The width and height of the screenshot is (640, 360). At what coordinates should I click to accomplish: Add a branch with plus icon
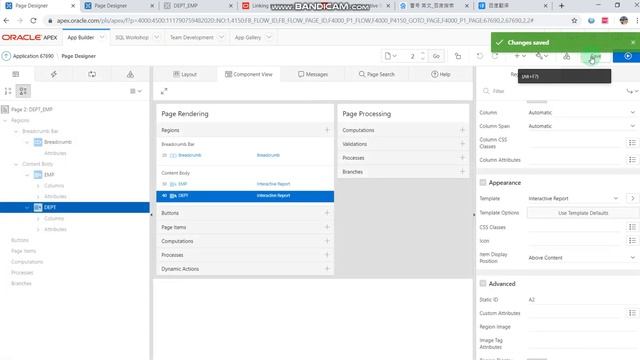462,171
